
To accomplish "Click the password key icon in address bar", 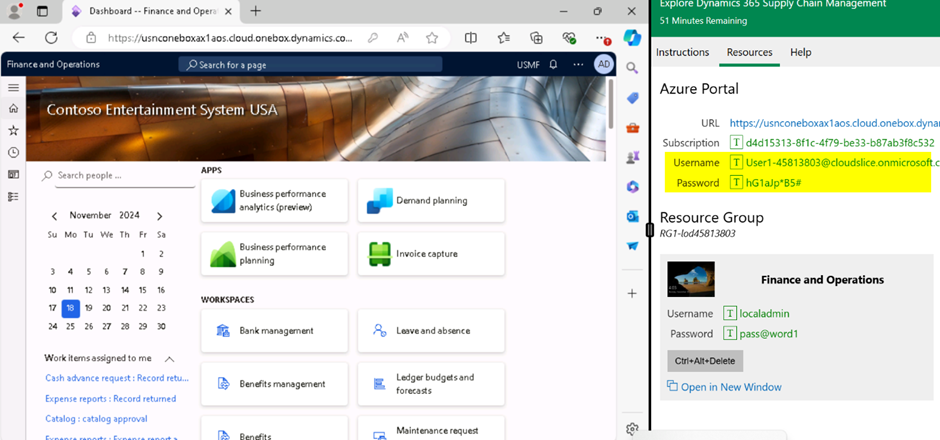I will point(373,38).
